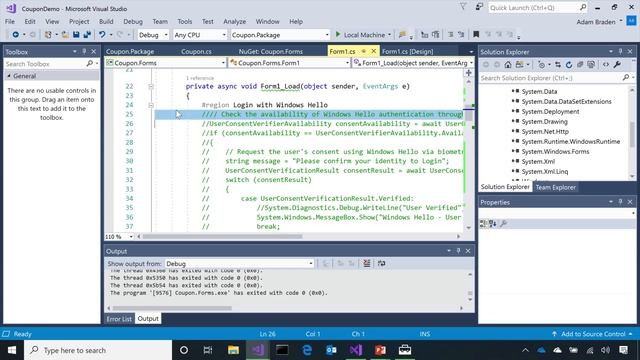Select System.Windows.Forms reference

555,151
